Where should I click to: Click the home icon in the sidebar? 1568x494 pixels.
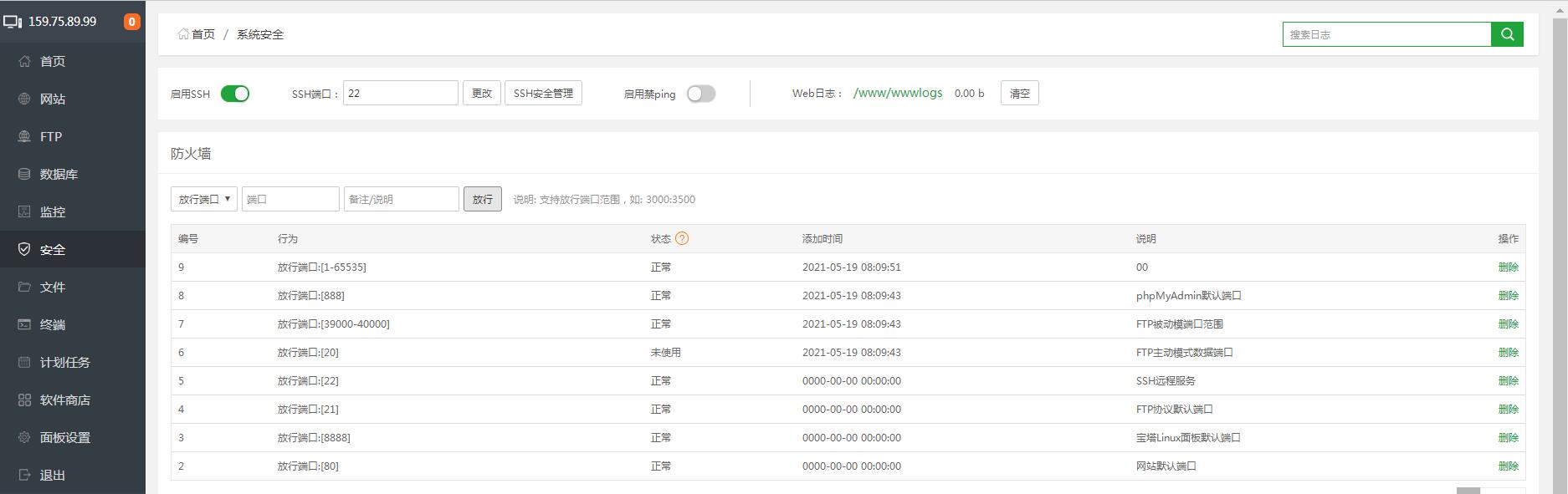point(24,61)
